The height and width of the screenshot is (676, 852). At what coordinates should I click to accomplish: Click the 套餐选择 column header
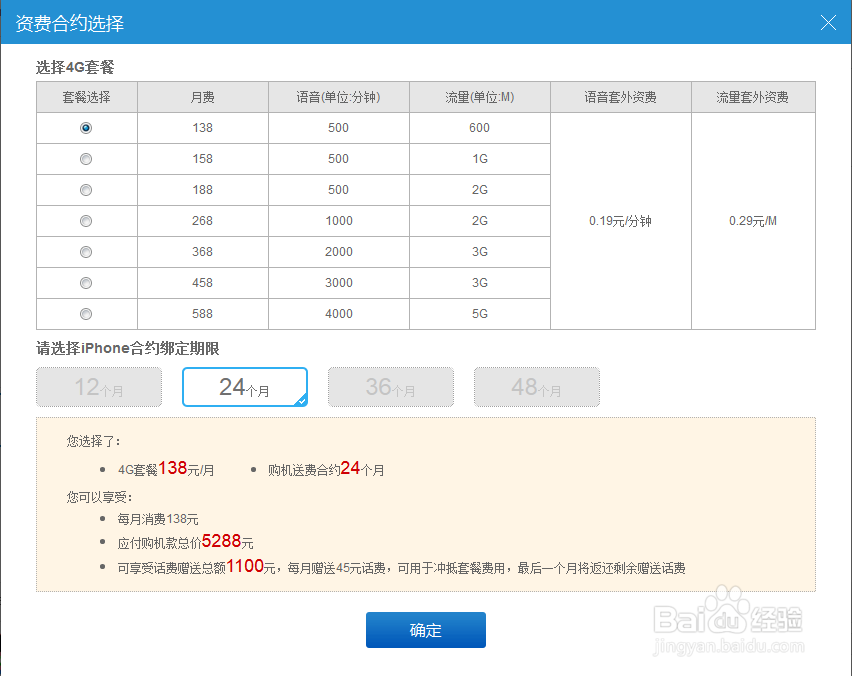pyautogui.click(x=85, y=97)
